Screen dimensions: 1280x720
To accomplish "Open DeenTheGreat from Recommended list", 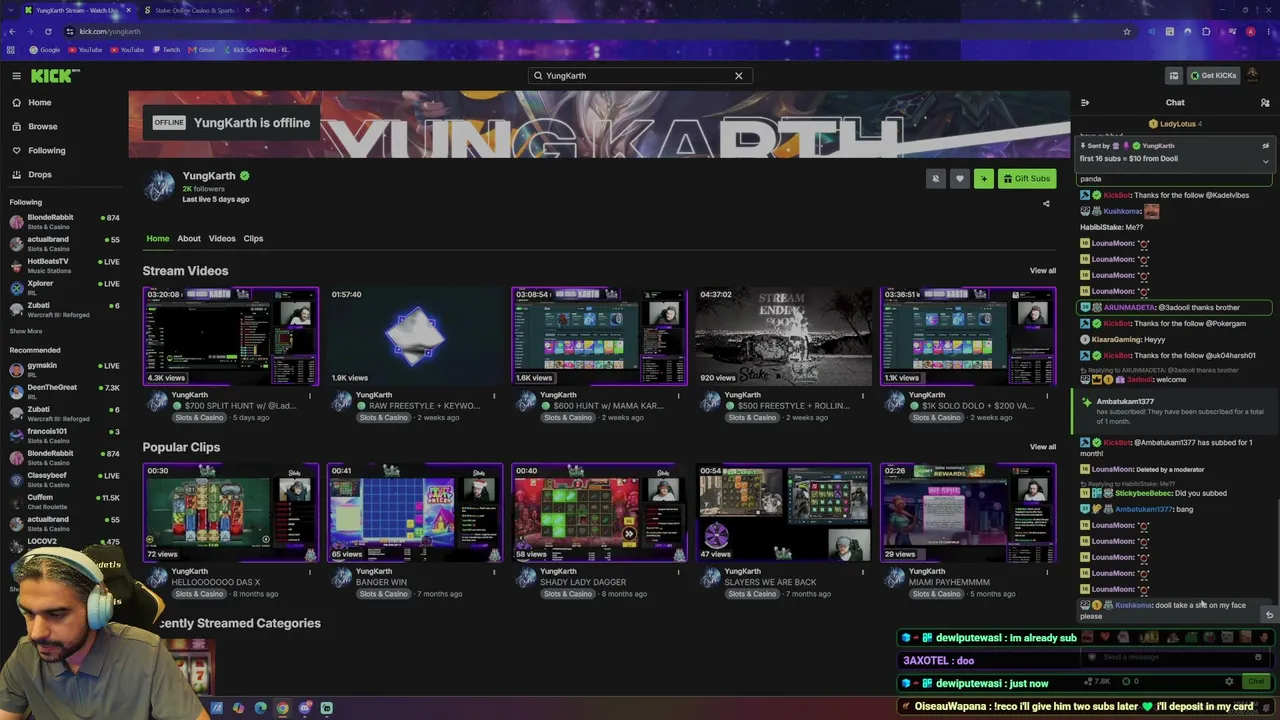I will point(64,392).
